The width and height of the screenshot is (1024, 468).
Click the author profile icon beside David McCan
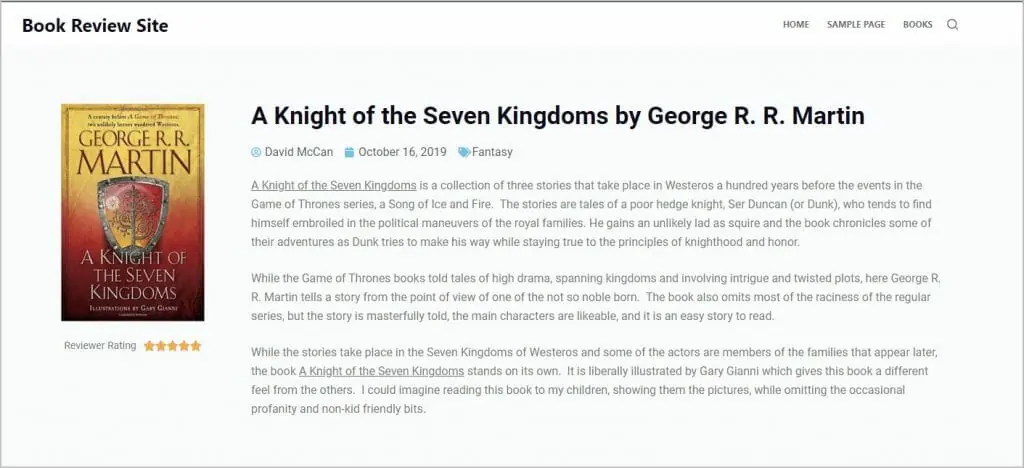pos(256,152)
